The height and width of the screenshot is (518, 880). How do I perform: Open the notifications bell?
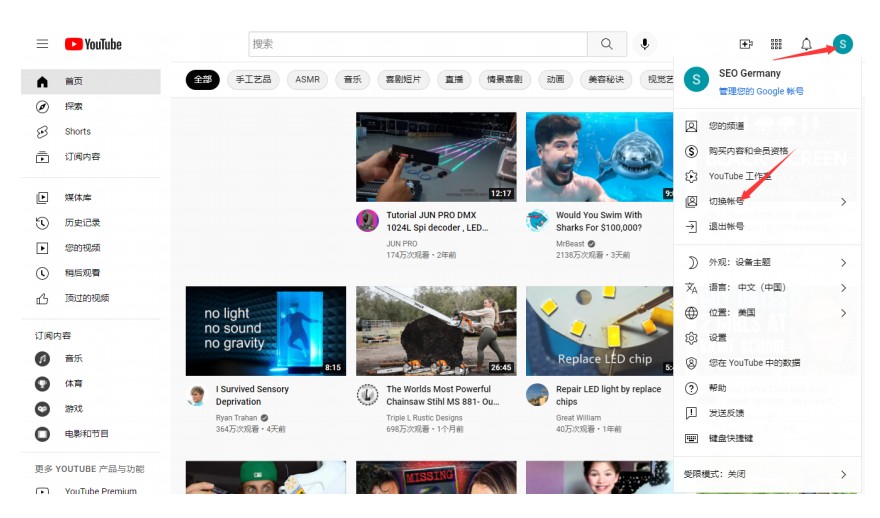coord(806,44)
